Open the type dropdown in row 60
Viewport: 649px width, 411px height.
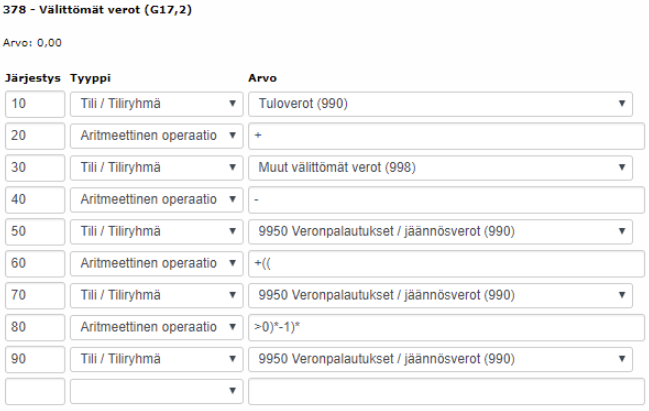[156, 263]
